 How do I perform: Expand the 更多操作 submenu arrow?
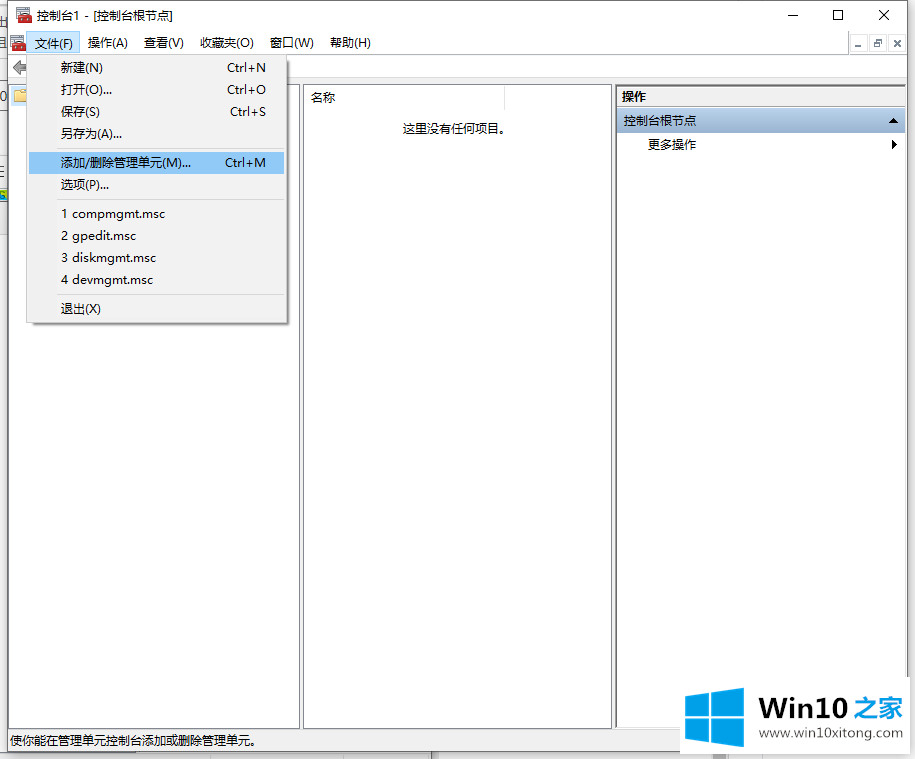pos(894,145)
